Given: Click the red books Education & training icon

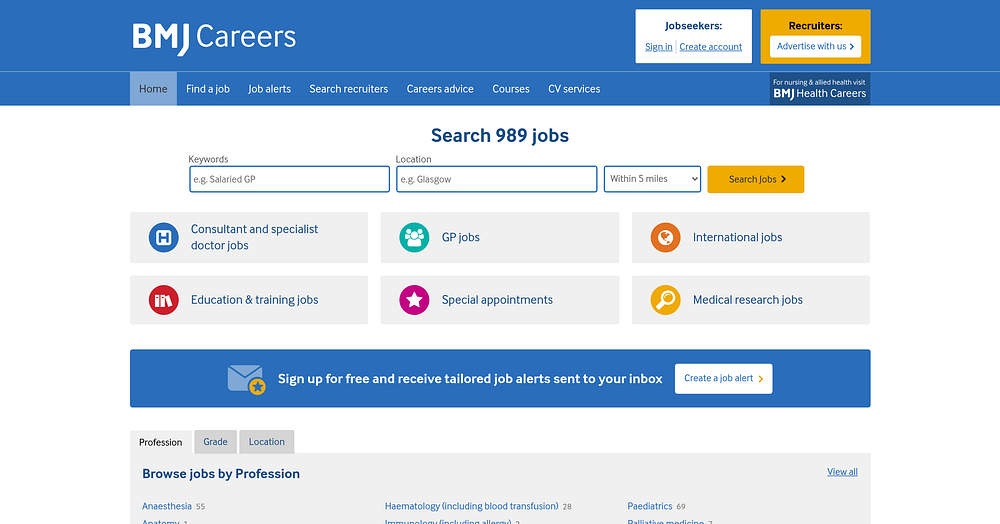Looking at the screenshot, I should [164, 300].
